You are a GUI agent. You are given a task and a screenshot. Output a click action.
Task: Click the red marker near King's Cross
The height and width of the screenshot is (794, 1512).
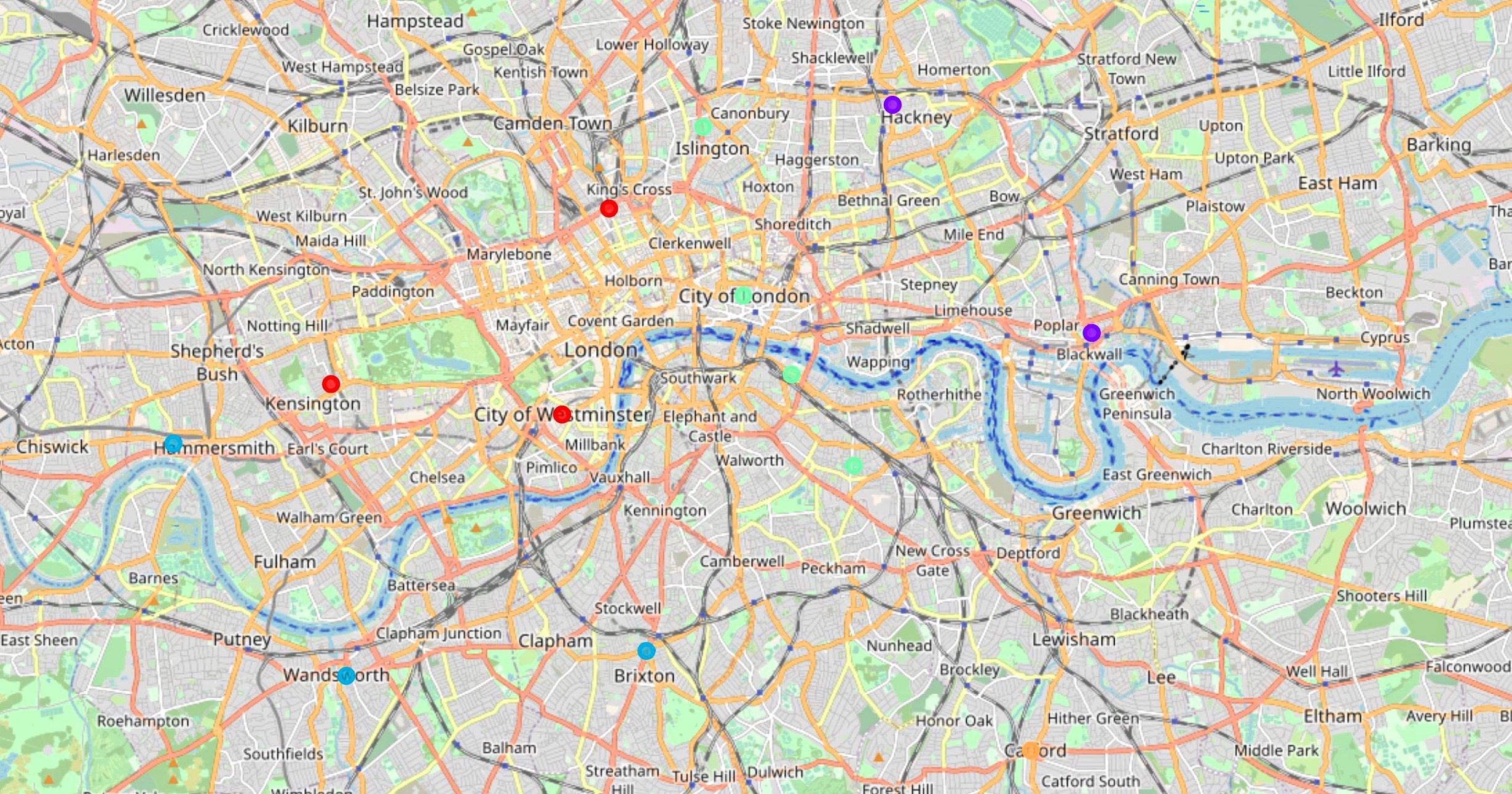[x=608, y=209]
